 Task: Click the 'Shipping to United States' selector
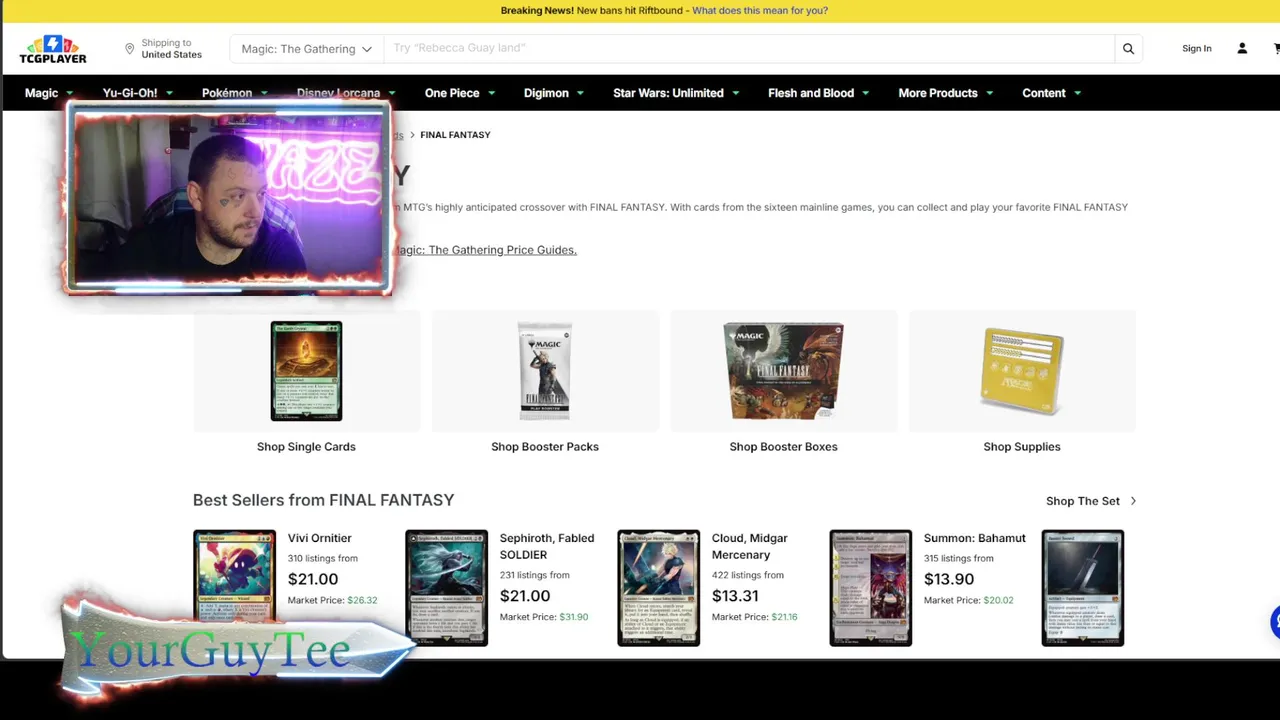tap(163, 48)
